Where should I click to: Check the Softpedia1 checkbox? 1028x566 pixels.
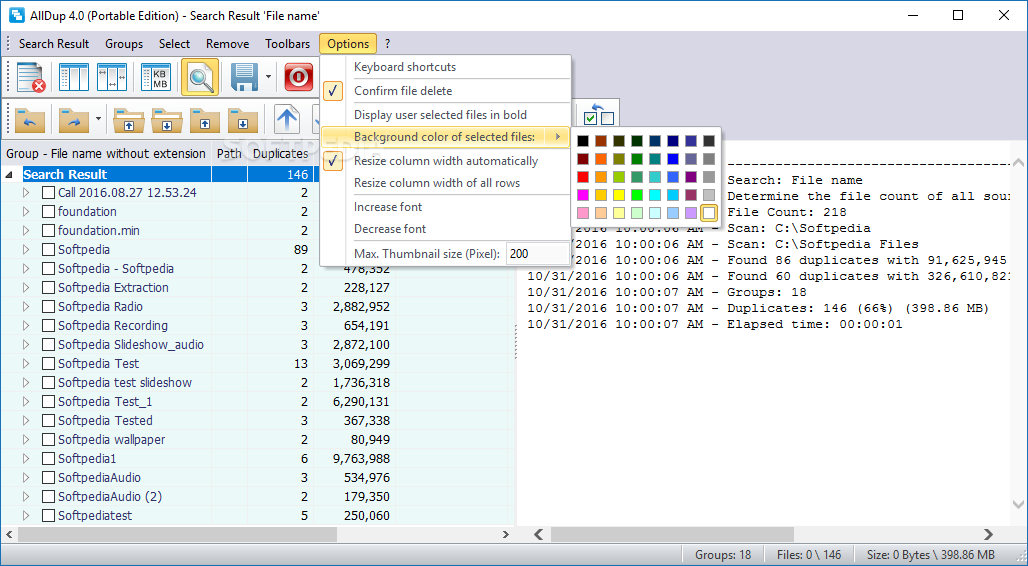(48, 459)
